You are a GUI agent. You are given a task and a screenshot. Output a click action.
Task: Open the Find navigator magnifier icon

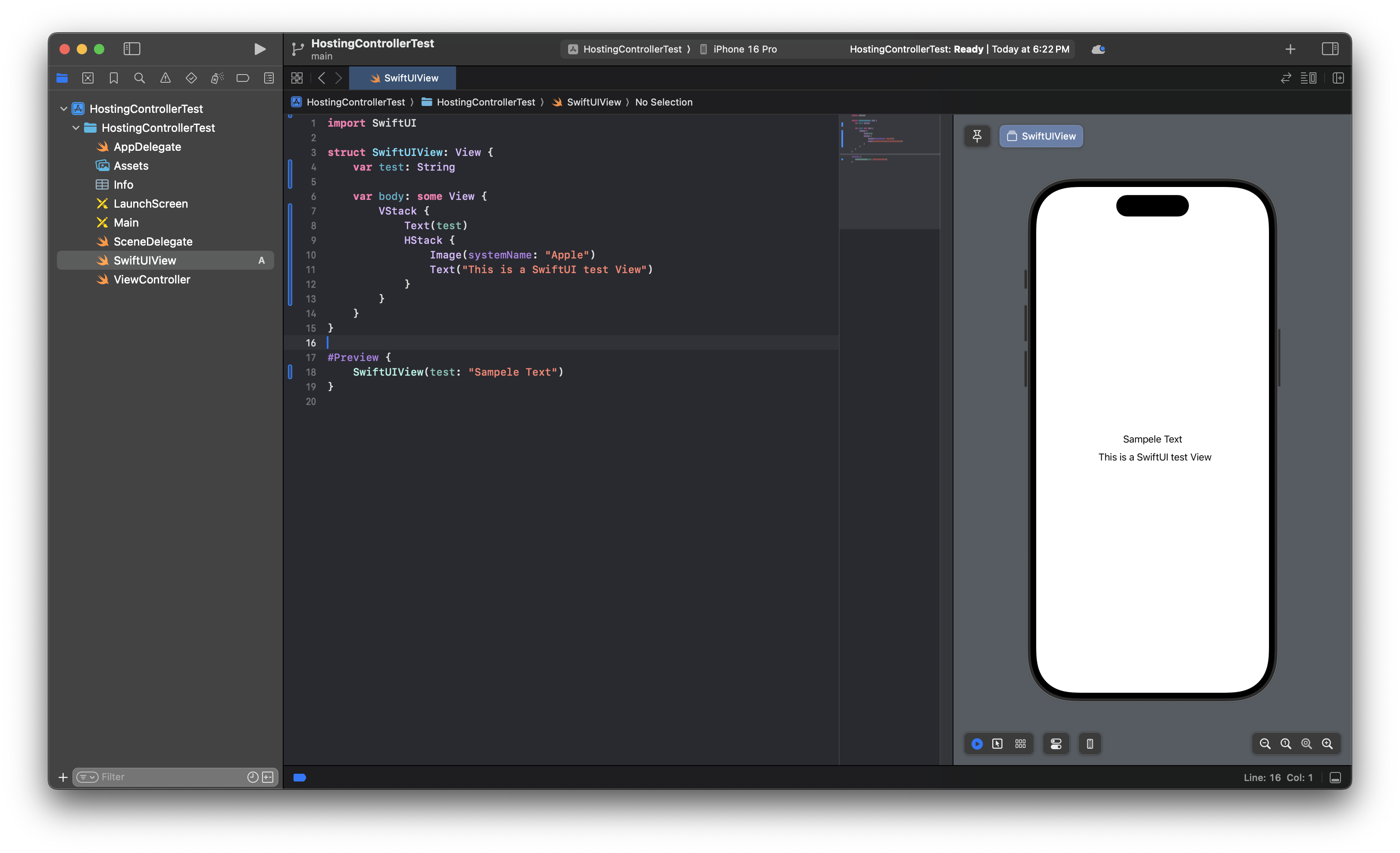139,78
